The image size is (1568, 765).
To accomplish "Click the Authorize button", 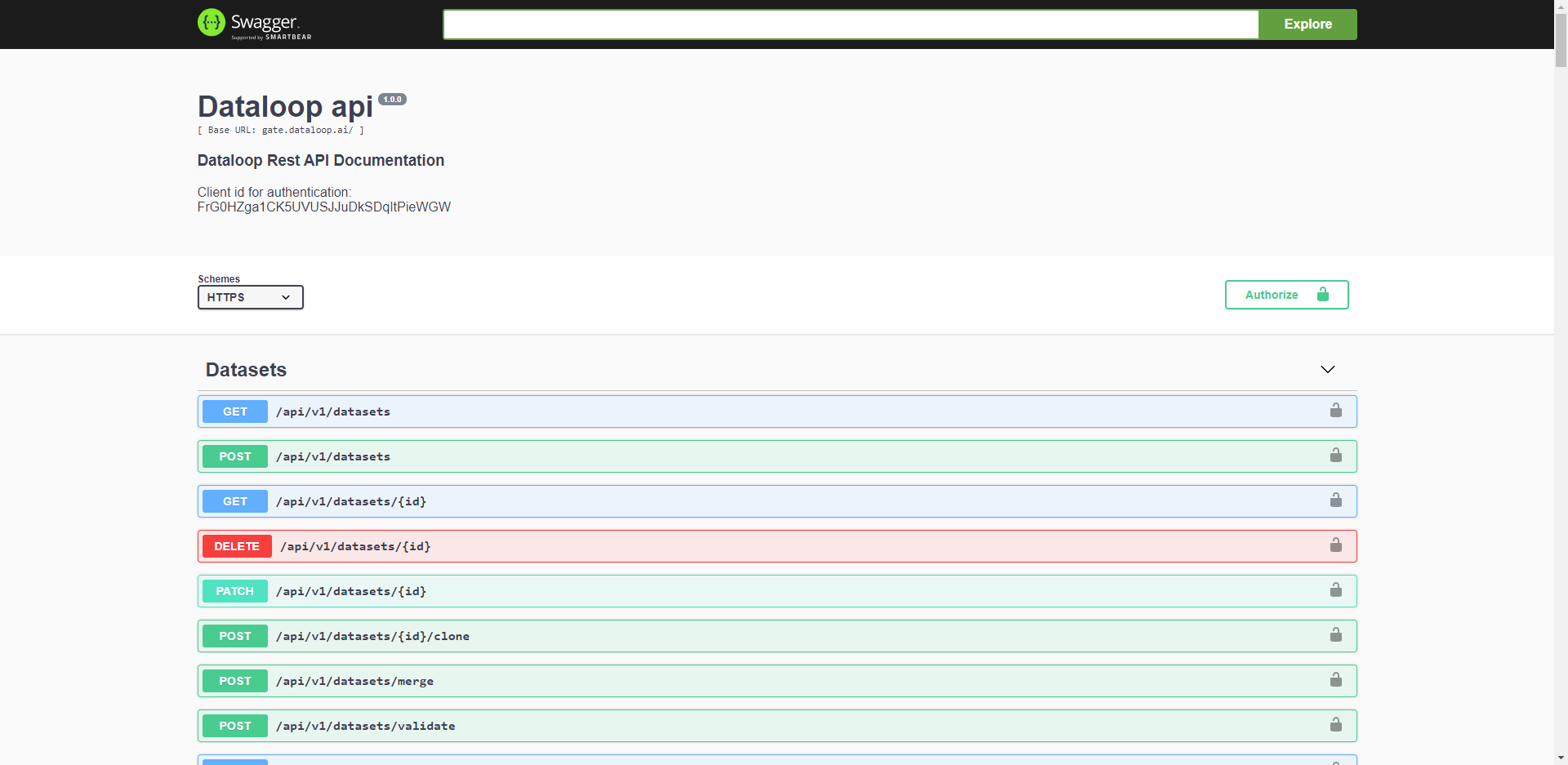I will (x=1286, y=295).
